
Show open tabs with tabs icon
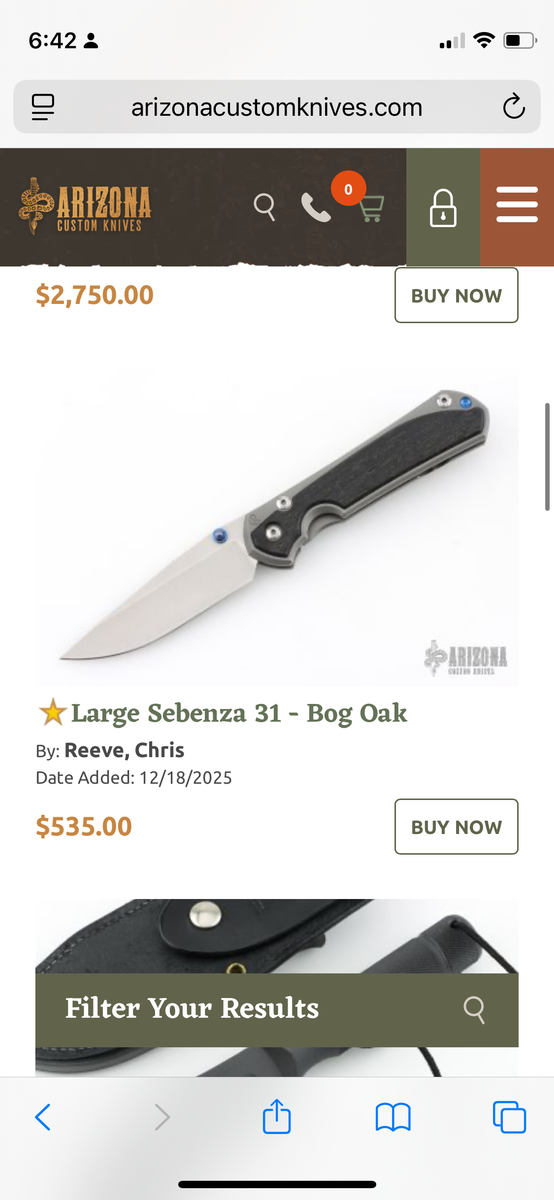click(x=509, y=1117)
